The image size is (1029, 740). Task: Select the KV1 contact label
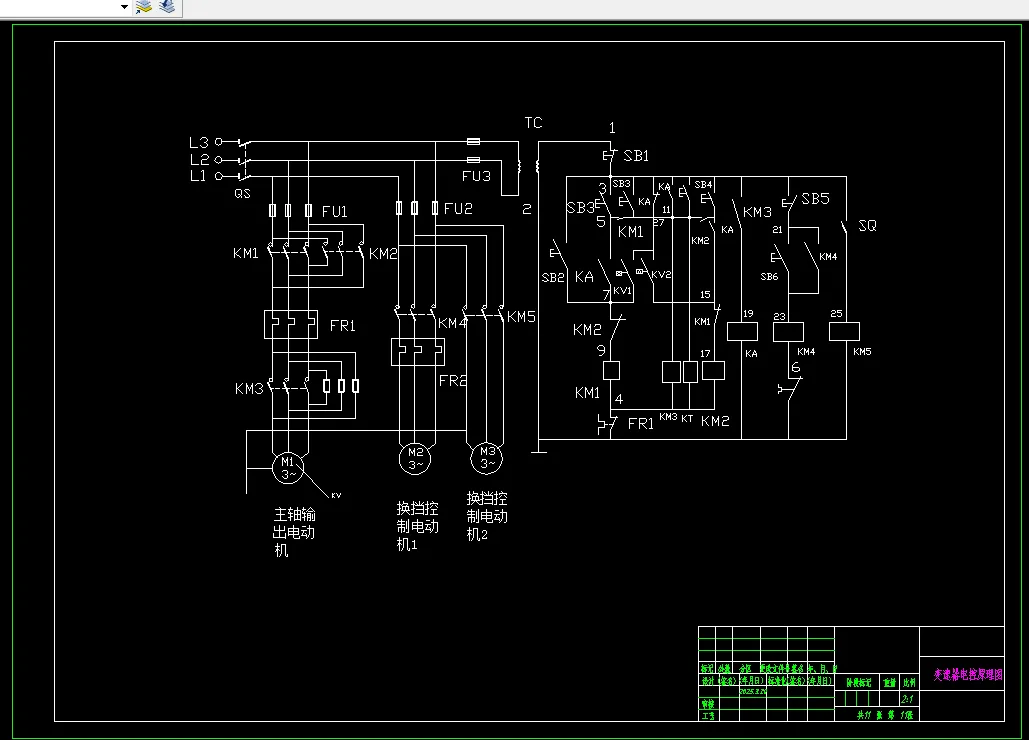pyautogui.click(x=622, y=291)
